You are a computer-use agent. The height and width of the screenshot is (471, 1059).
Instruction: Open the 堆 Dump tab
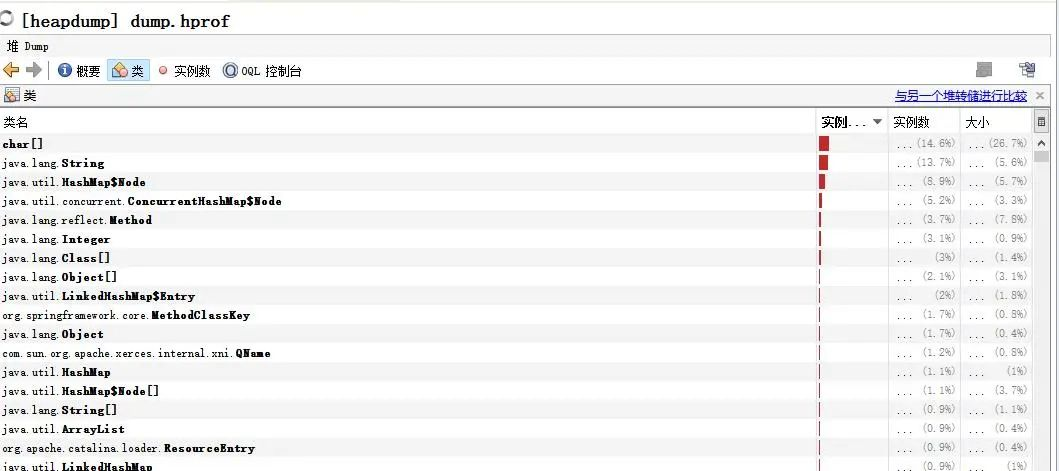(28, 46)
